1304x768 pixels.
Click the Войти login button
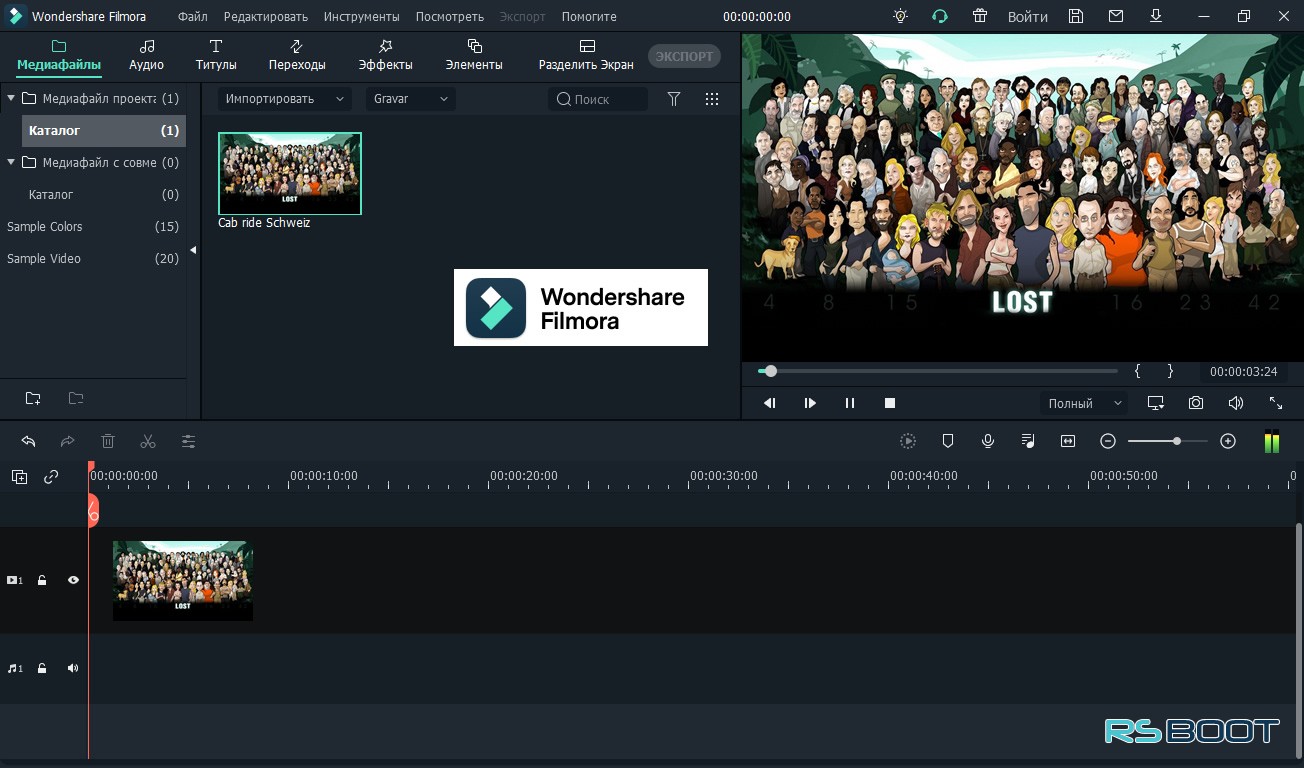click(x=1028, y=17)
